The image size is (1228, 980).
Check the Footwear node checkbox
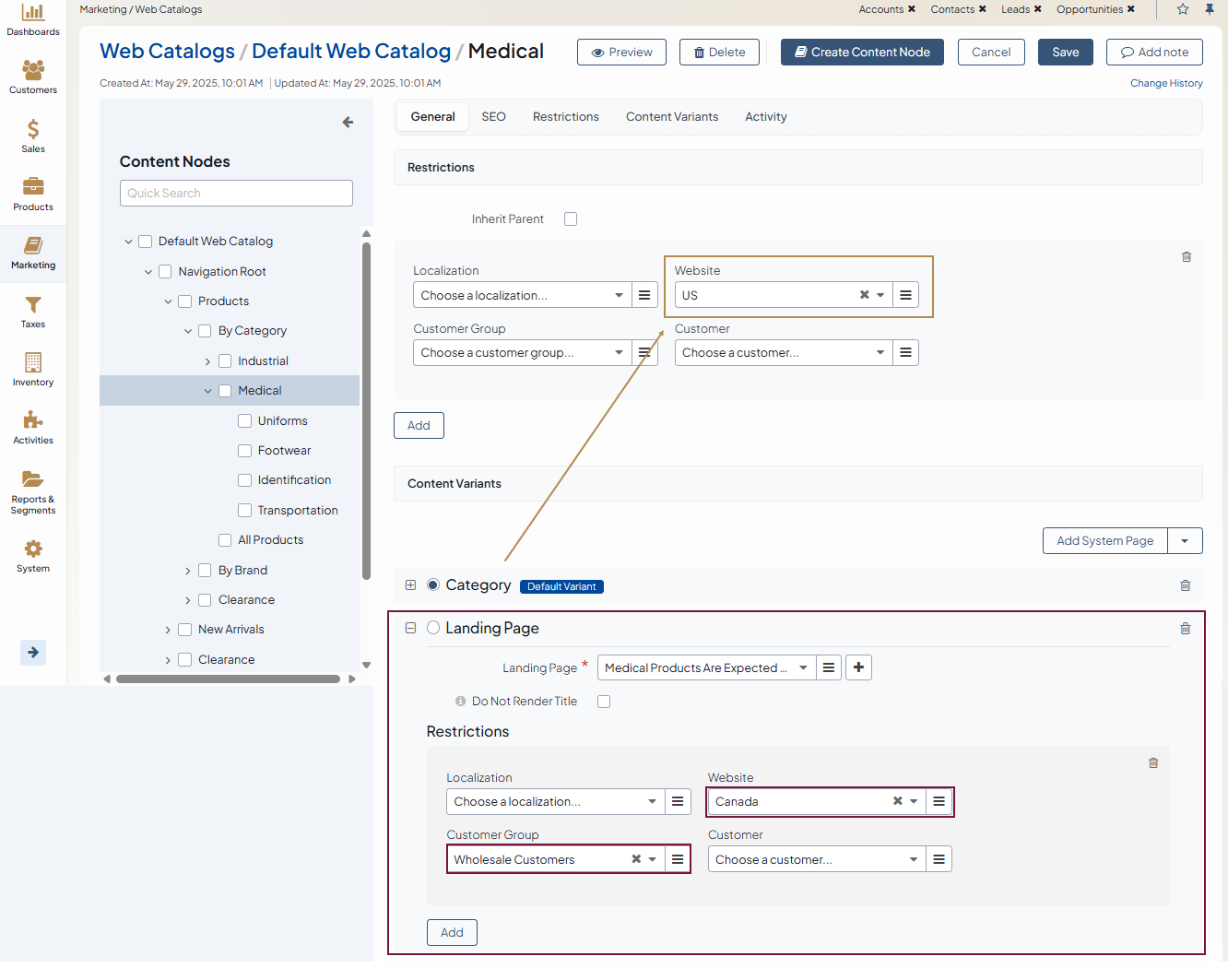tap(245, 451)
